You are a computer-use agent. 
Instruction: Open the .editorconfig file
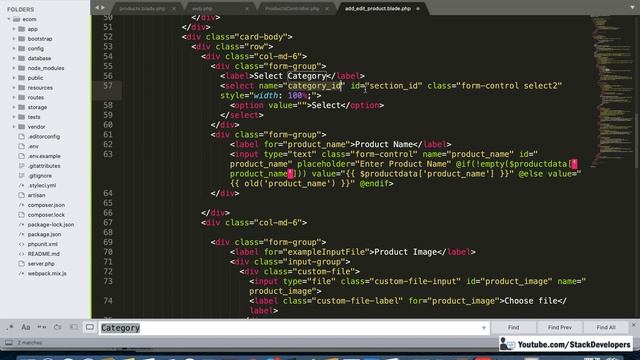tap(44, 137)
